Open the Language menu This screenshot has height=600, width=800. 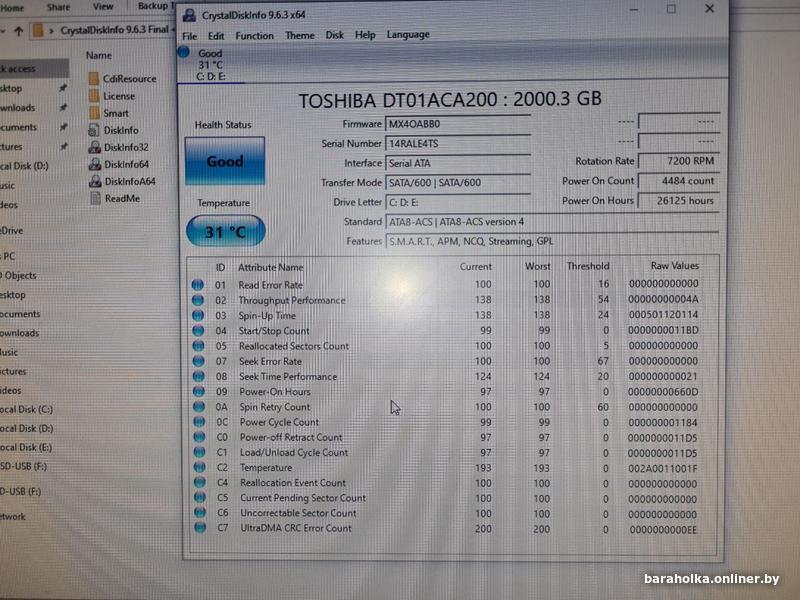tap(408, 35)
